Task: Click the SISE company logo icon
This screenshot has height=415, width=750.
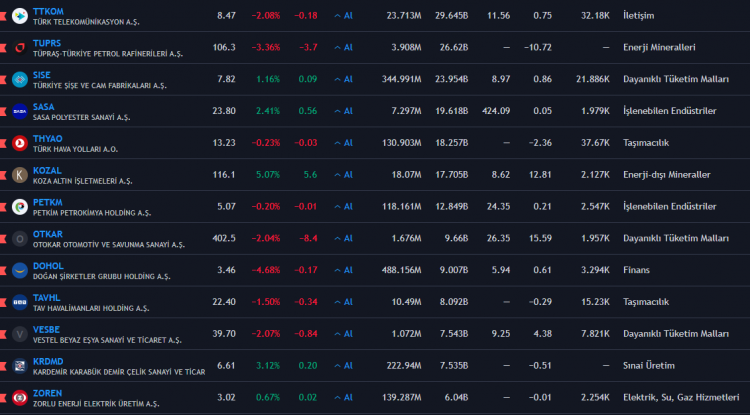Action: 20,79
